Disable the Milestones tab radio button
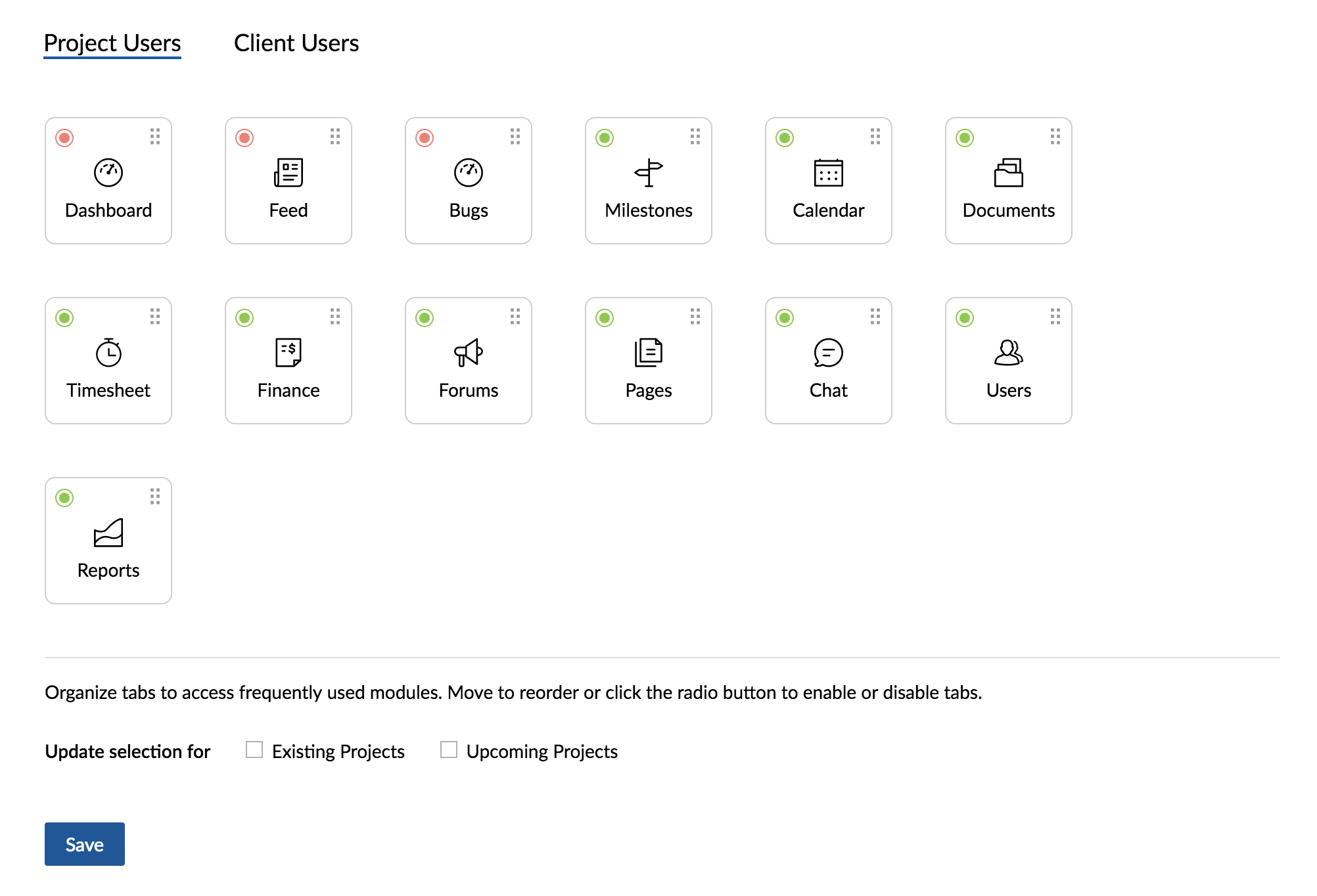The image size is (1317, 896). 605,138
